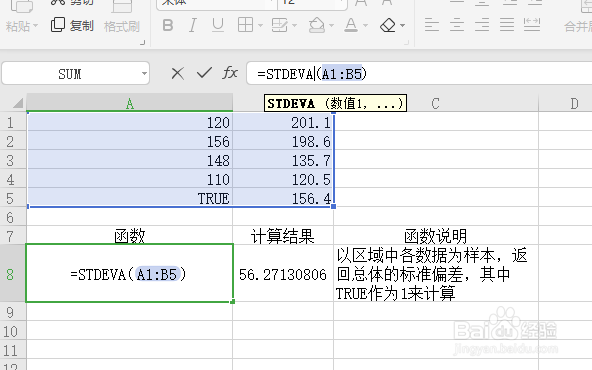Open the eraser clear dropdown arrow
592x370 pixels.
pos(402,26)
